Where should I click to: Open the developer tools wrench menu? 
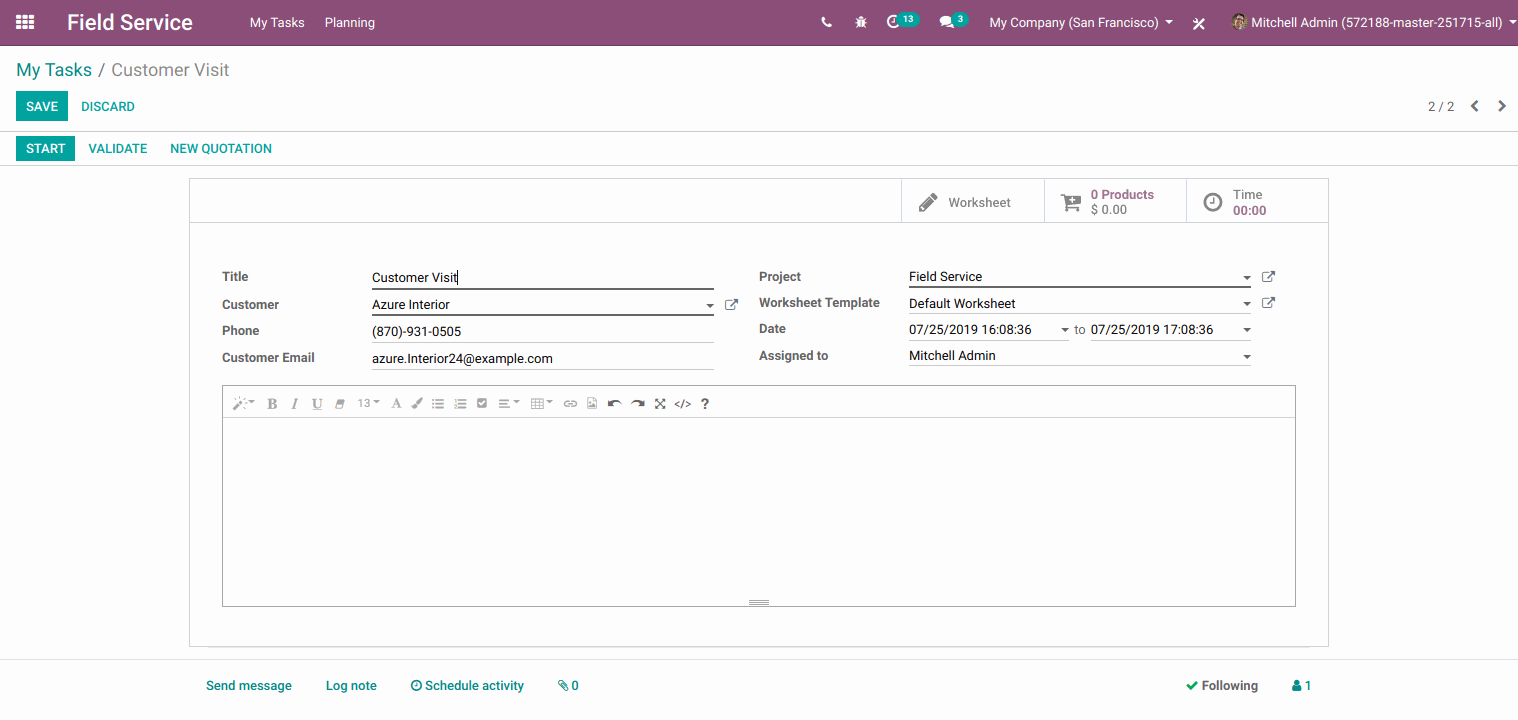(x=1198, y=22)
